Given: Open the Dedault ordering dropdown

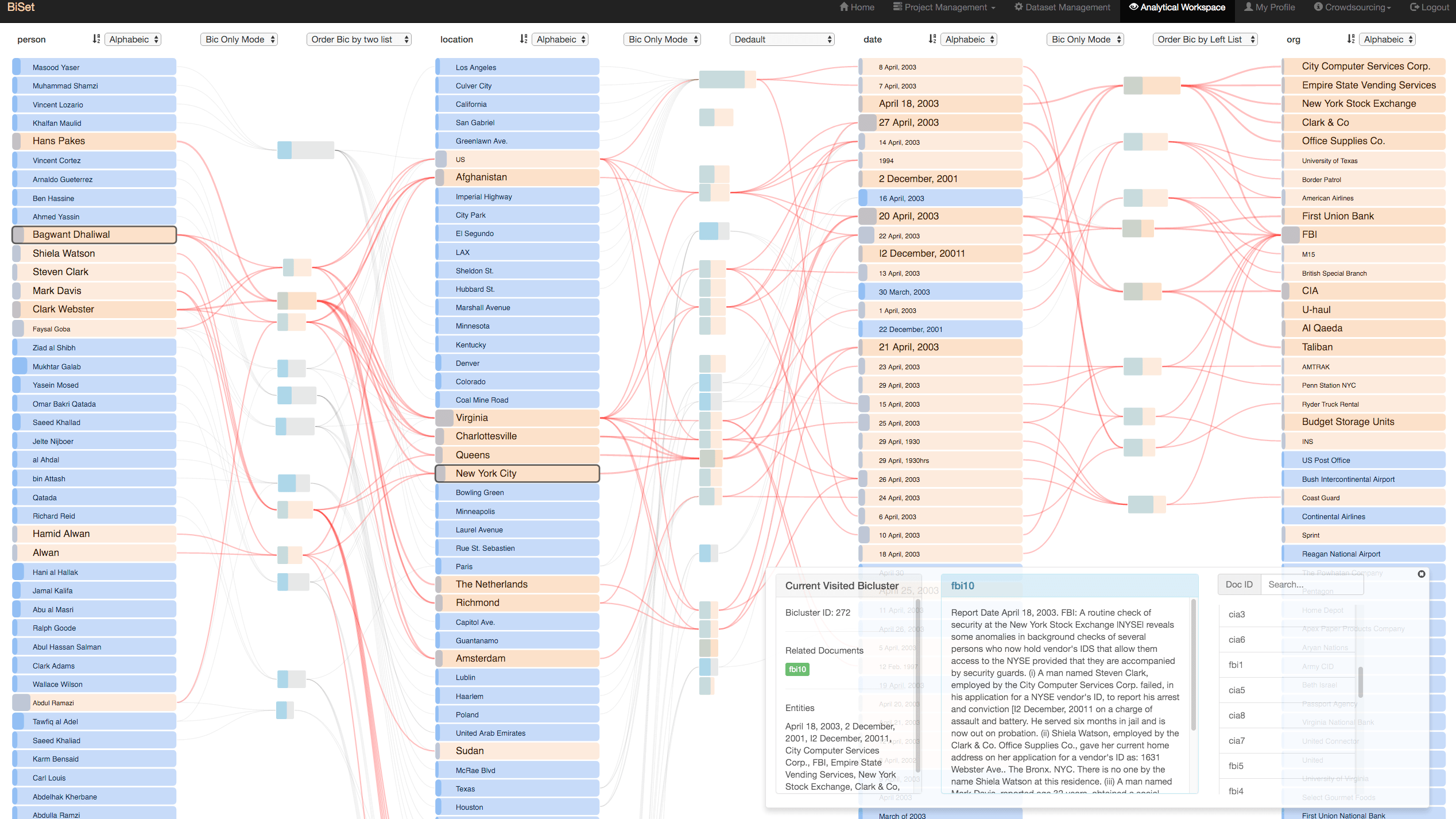Looking at the screenshot, I should (782, 39).
